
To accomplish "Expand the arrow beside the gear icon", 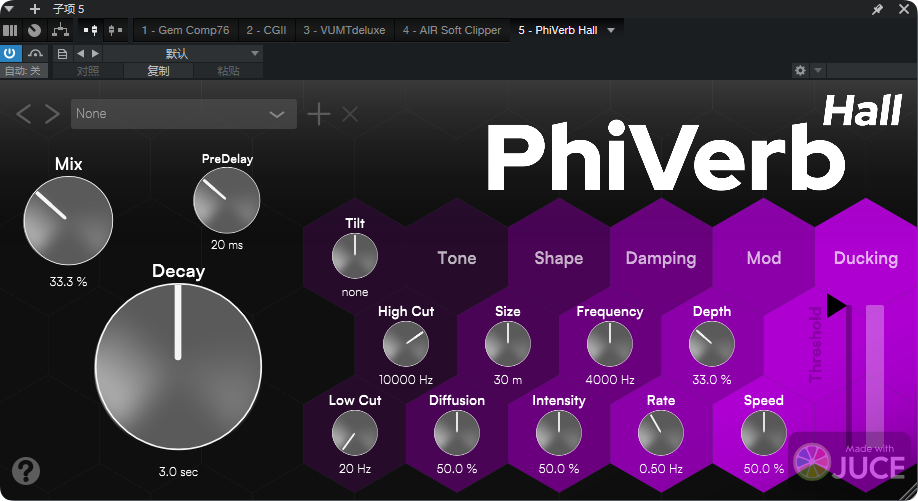I will [x=818, y=70].
